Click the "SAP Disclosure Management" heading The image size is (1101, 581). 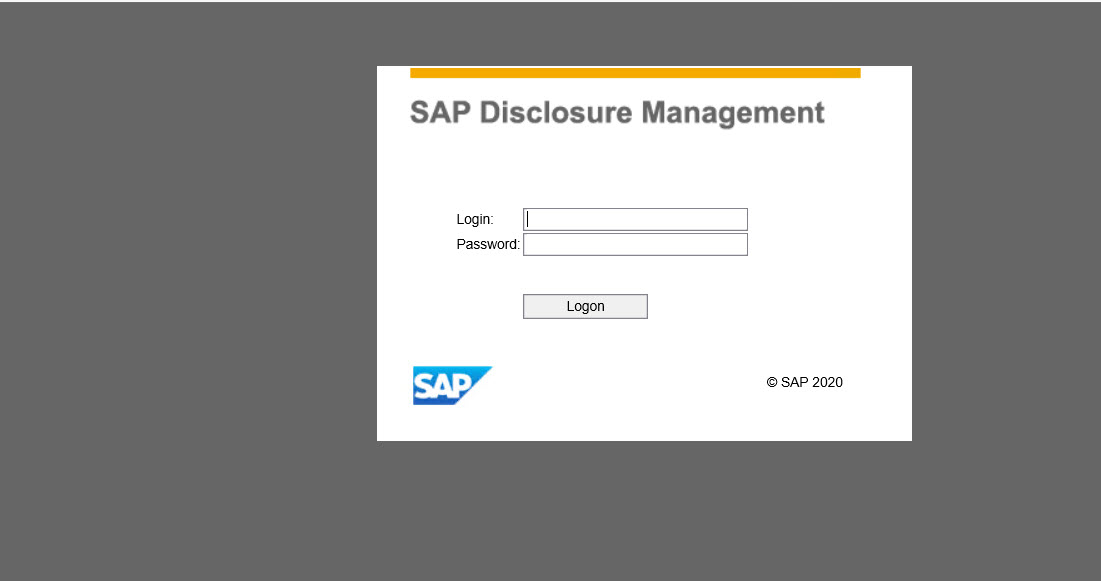click(617, 113)
